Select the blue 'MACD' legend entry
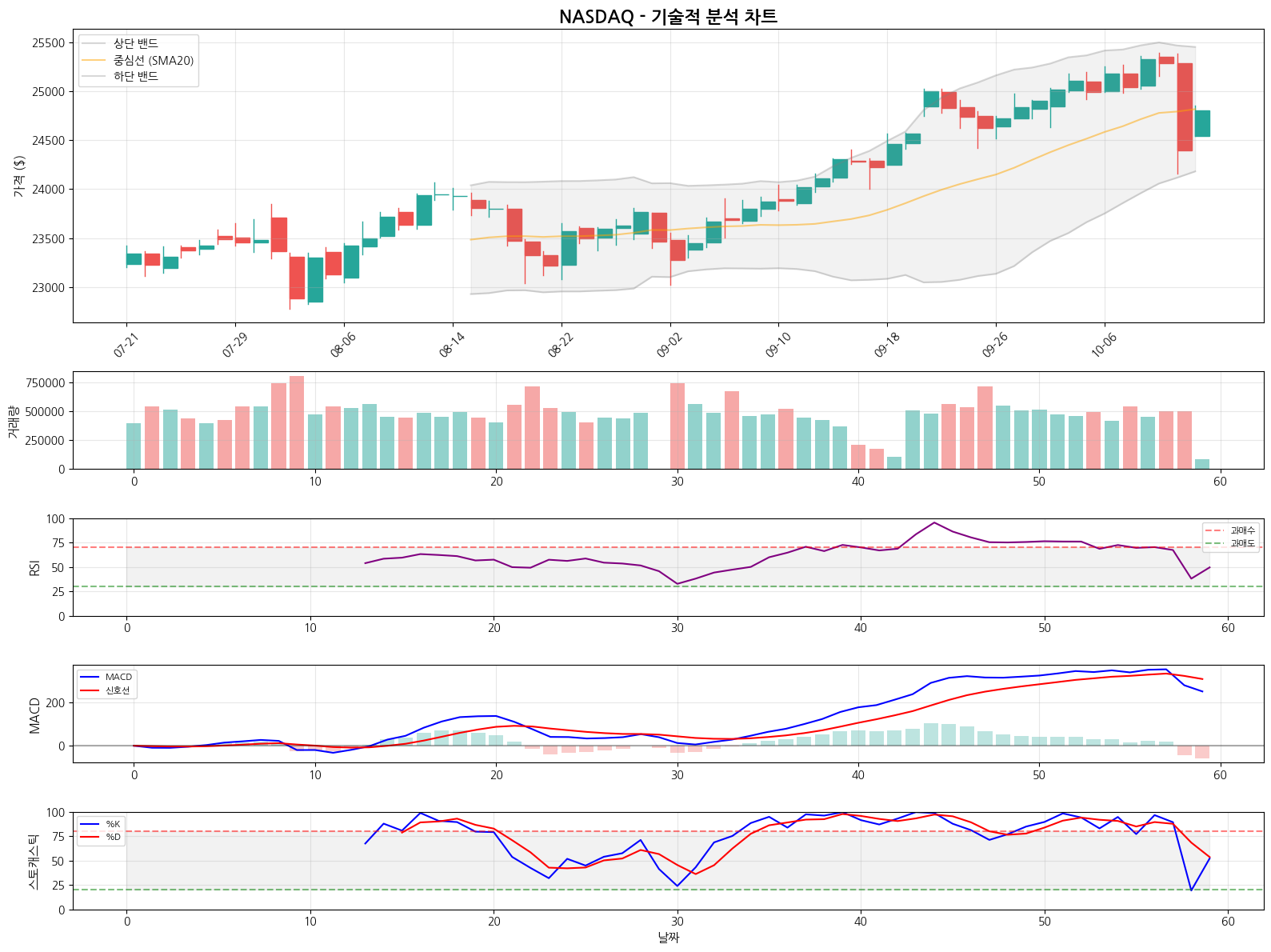Viewport: 1271px width, 952px height. [118, 678]
